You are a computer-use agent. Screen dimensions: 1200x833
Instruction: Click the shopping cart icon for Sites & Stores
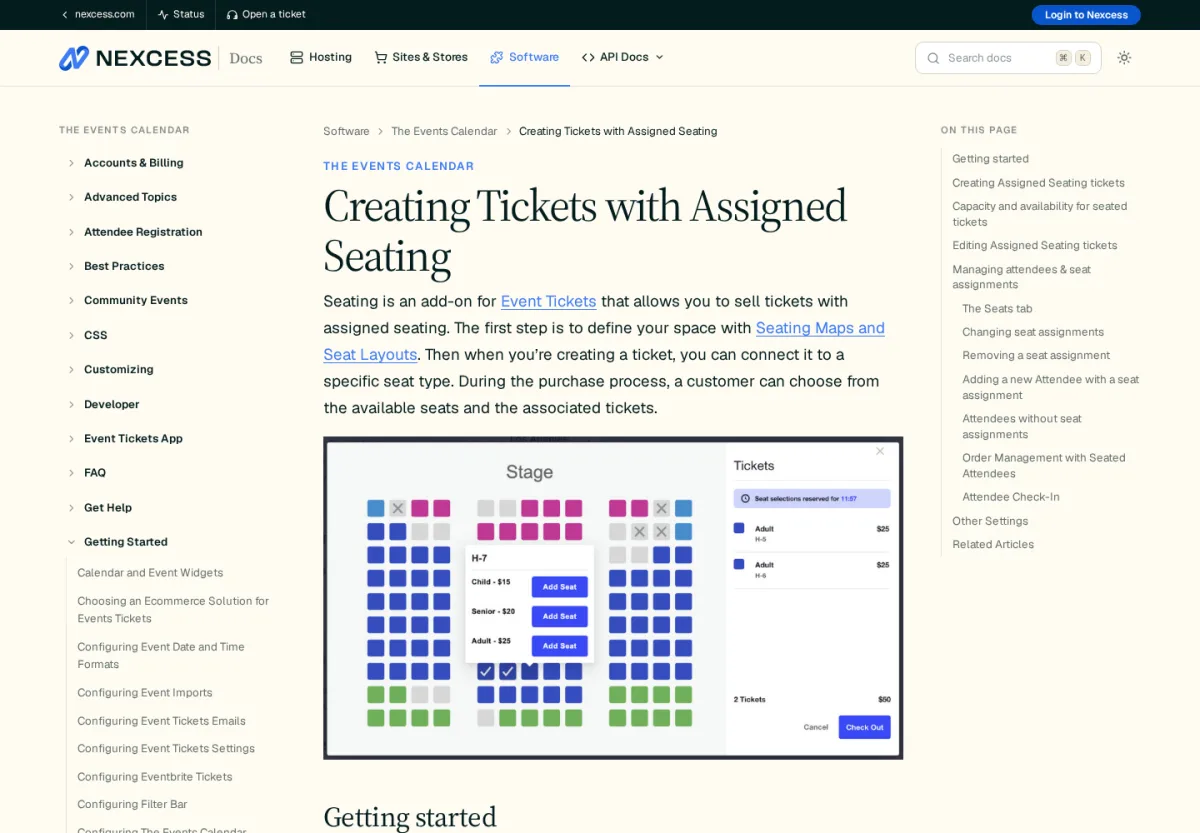click(x=381, y=58)
